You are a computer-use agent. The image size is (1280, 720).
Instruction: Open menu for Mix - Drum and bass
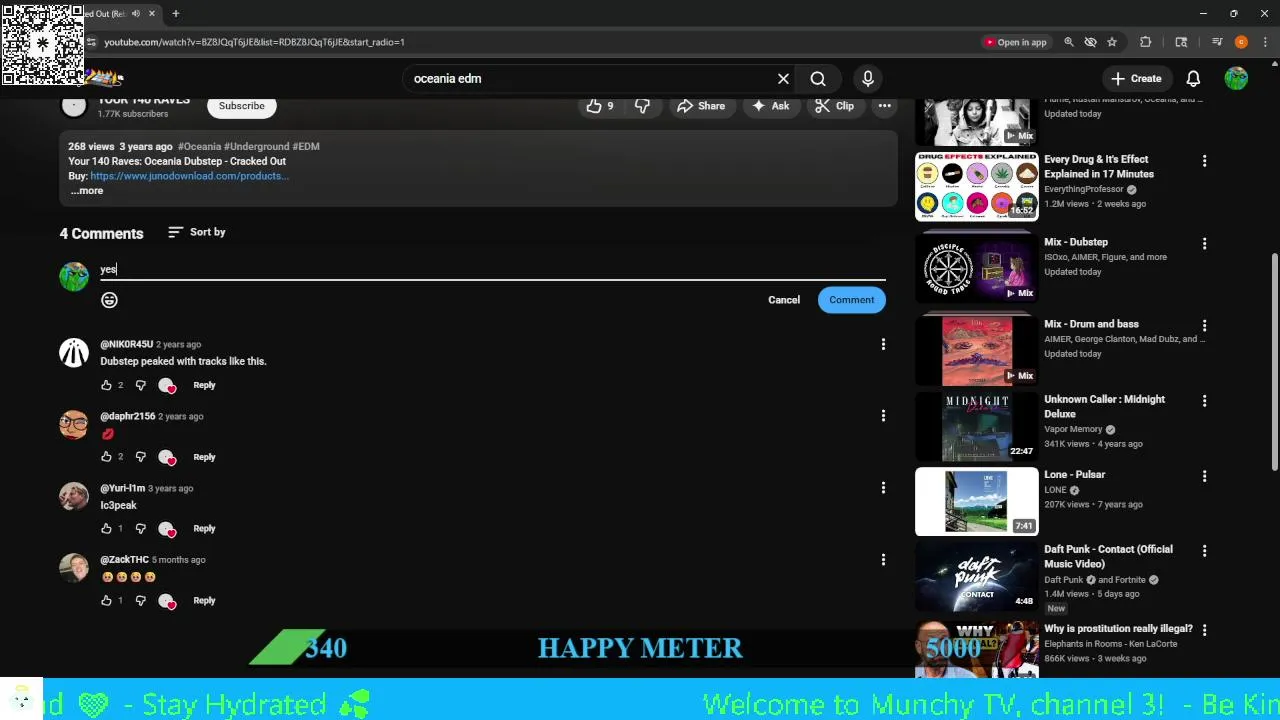tap(1204, 326)
